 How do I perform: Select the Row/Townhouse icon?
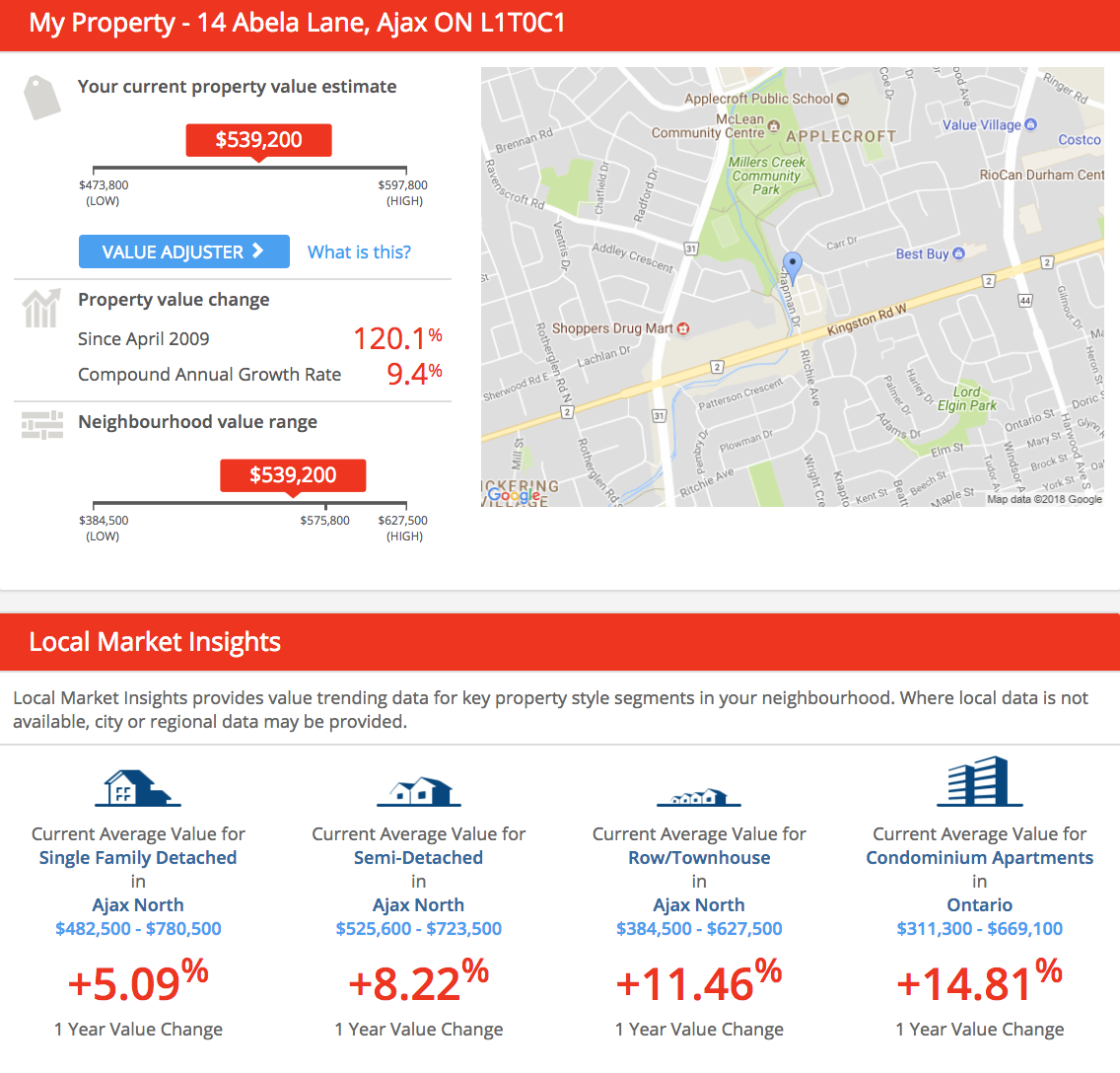pyautogui.click(x=699, y=797)
